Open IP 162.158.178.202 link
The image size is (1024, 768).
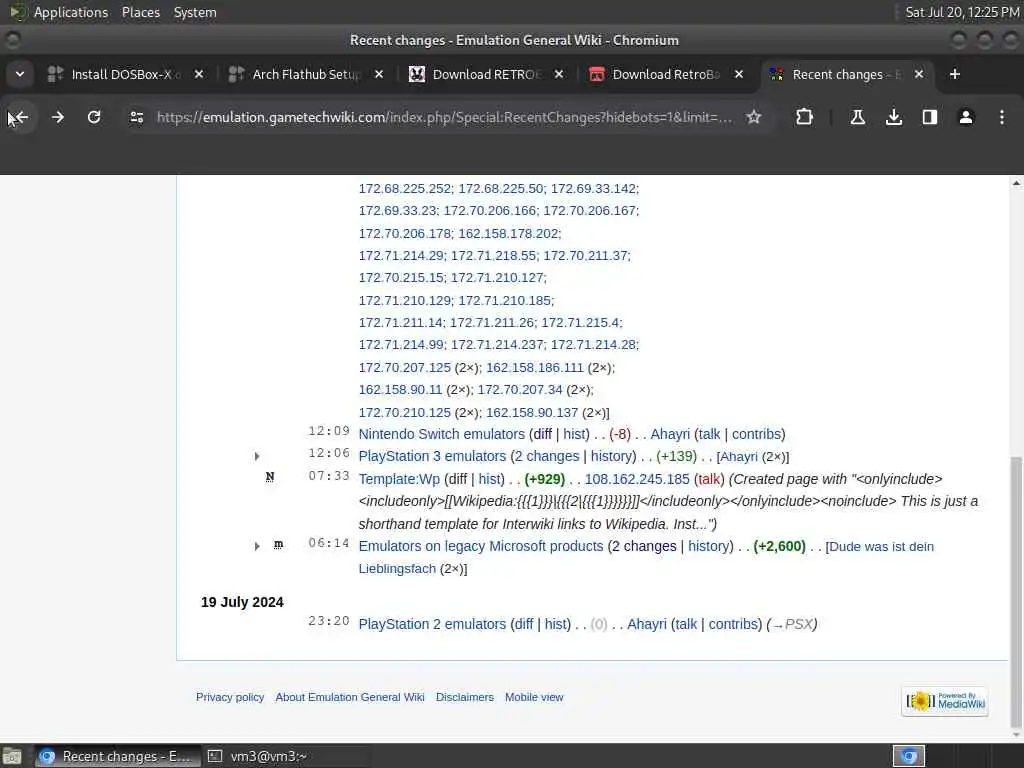pyautogui.click(x=508, y=234)
